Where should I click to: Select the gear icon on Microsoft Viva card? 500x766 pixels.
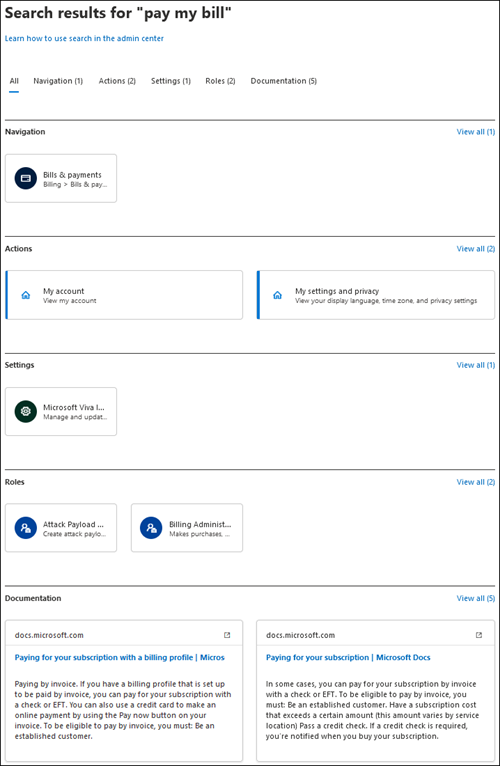(26, 411)
